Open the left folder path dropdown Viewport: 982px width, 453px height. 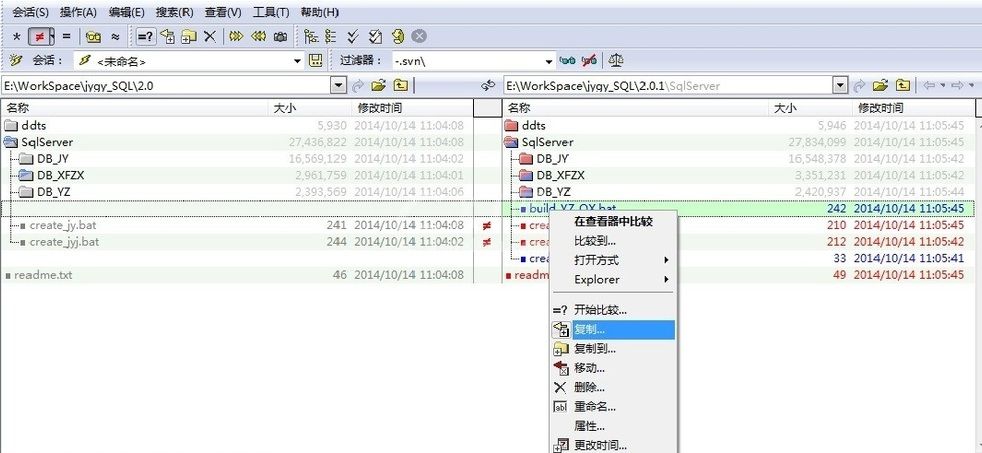pos(338,86)
